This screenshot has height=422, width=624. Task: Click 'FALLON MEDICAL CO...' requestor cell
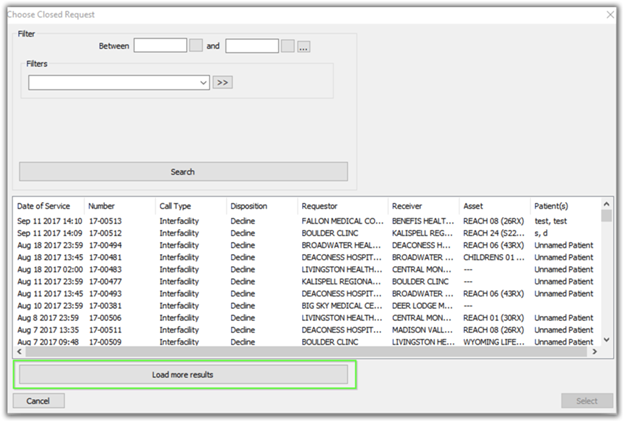[342, 221]
